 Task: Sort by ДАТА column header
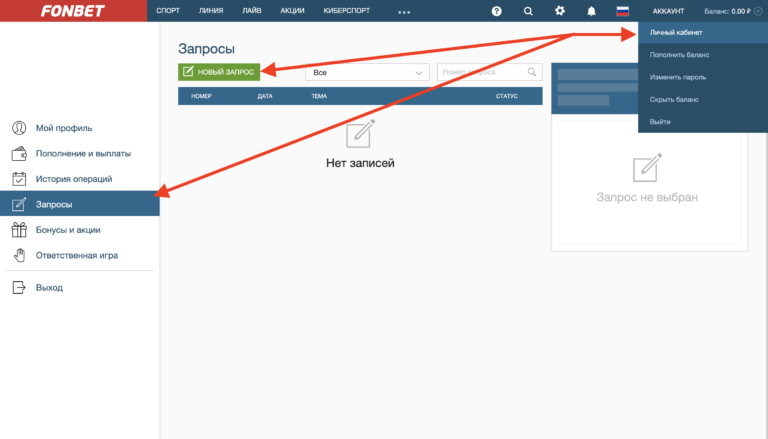point(265,96)
